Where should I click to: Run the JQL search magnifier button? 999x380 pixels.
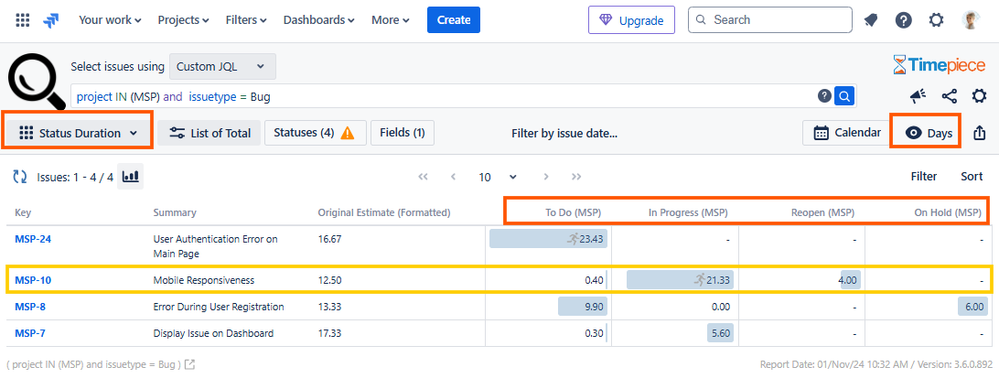pyautogui.click(x=844, y=96)
